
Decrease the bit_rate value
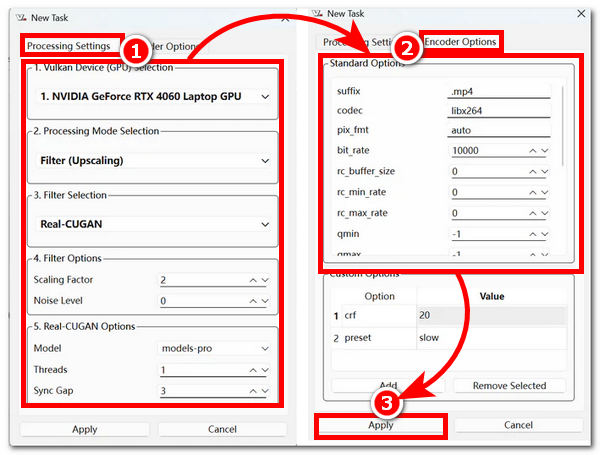(545, 151)
